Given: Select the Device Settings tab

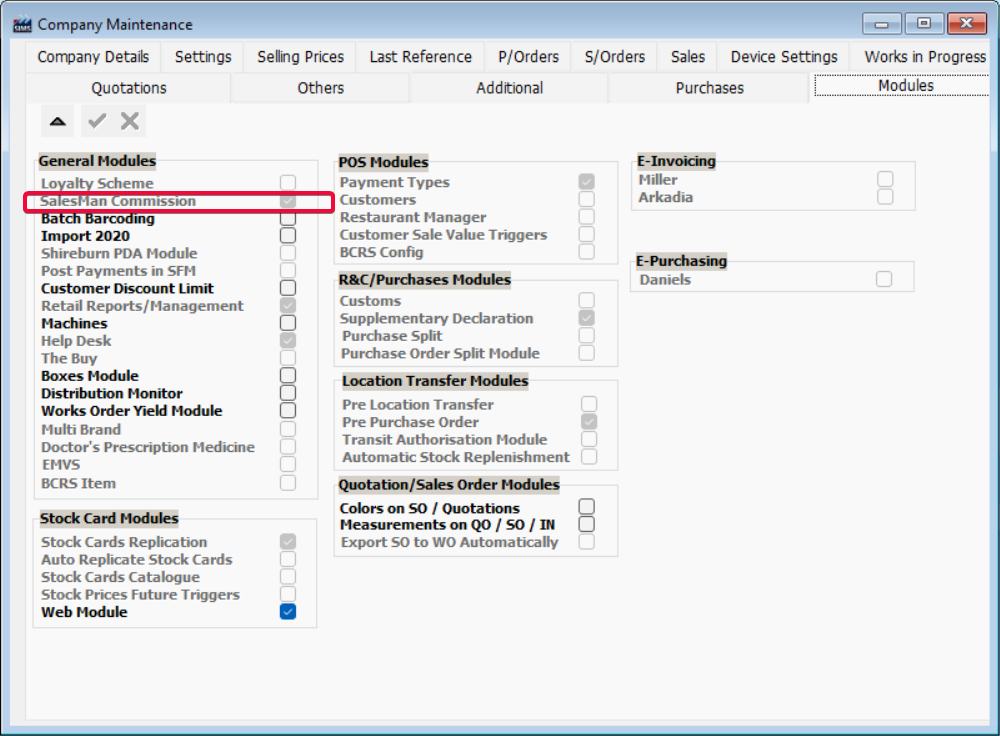Looking at the screenshot, I should [784, 57].
